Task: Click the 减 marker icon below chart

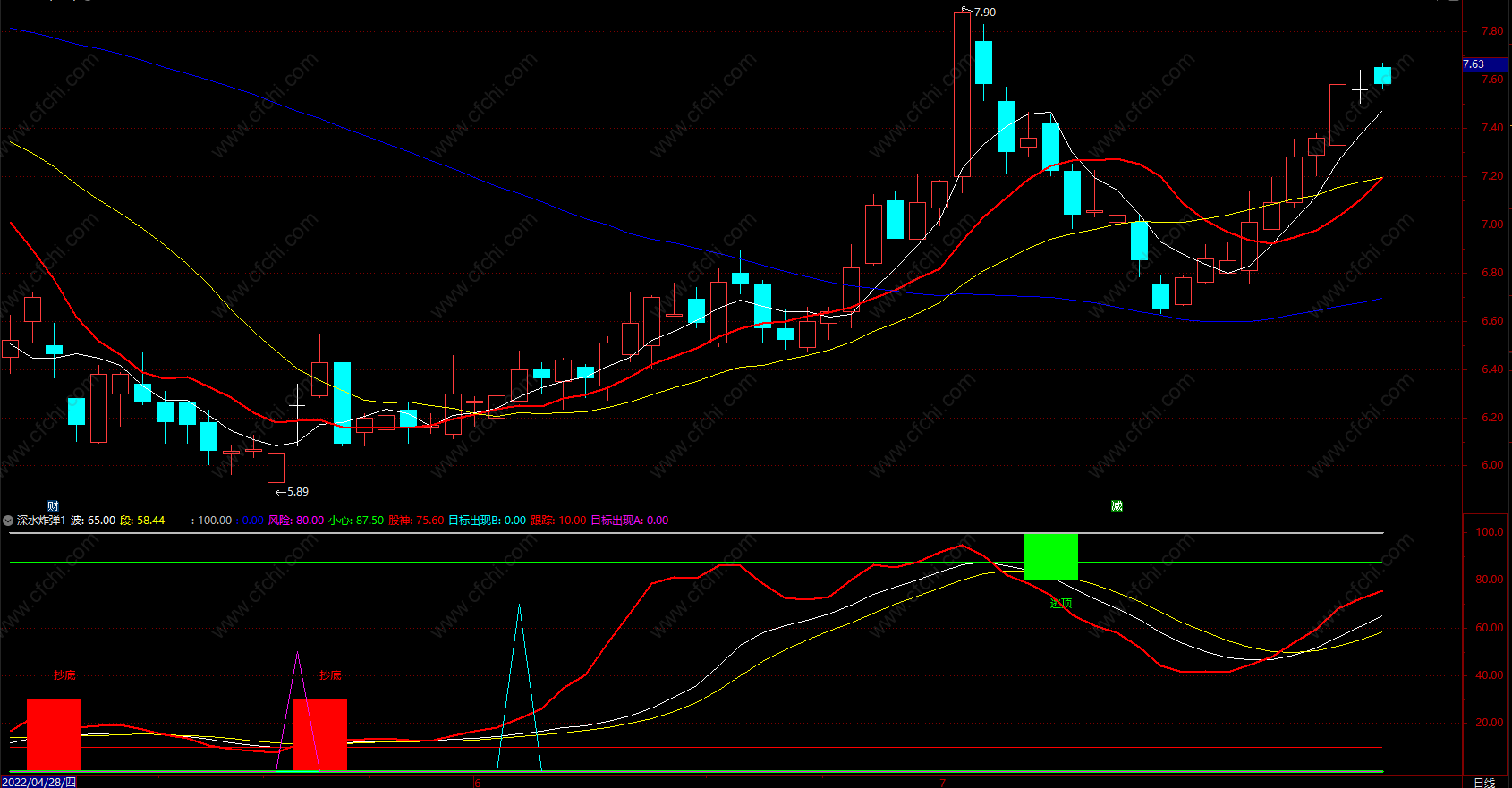Action: [1117, 506]
